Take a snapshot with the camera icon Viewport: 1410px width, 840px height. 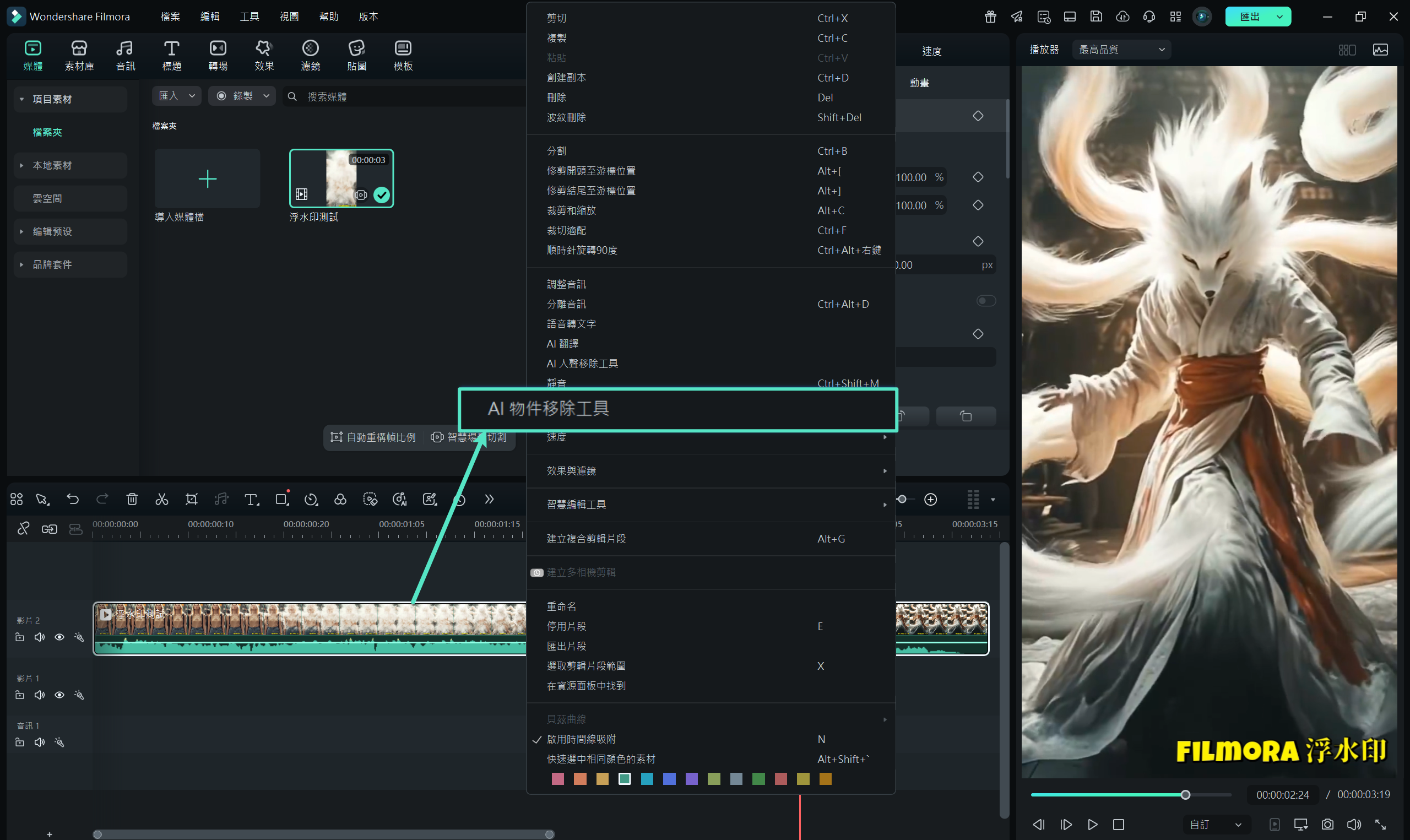(x=1327, y=824)
